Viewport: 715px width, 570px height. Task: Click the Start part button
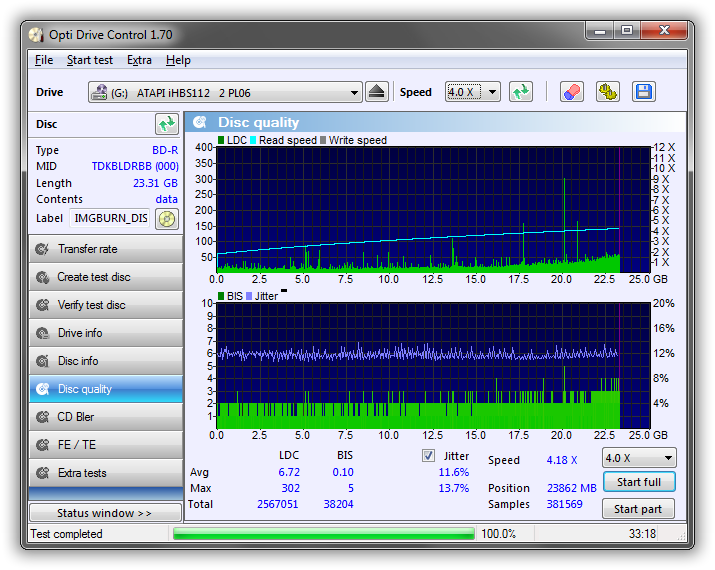638,509
